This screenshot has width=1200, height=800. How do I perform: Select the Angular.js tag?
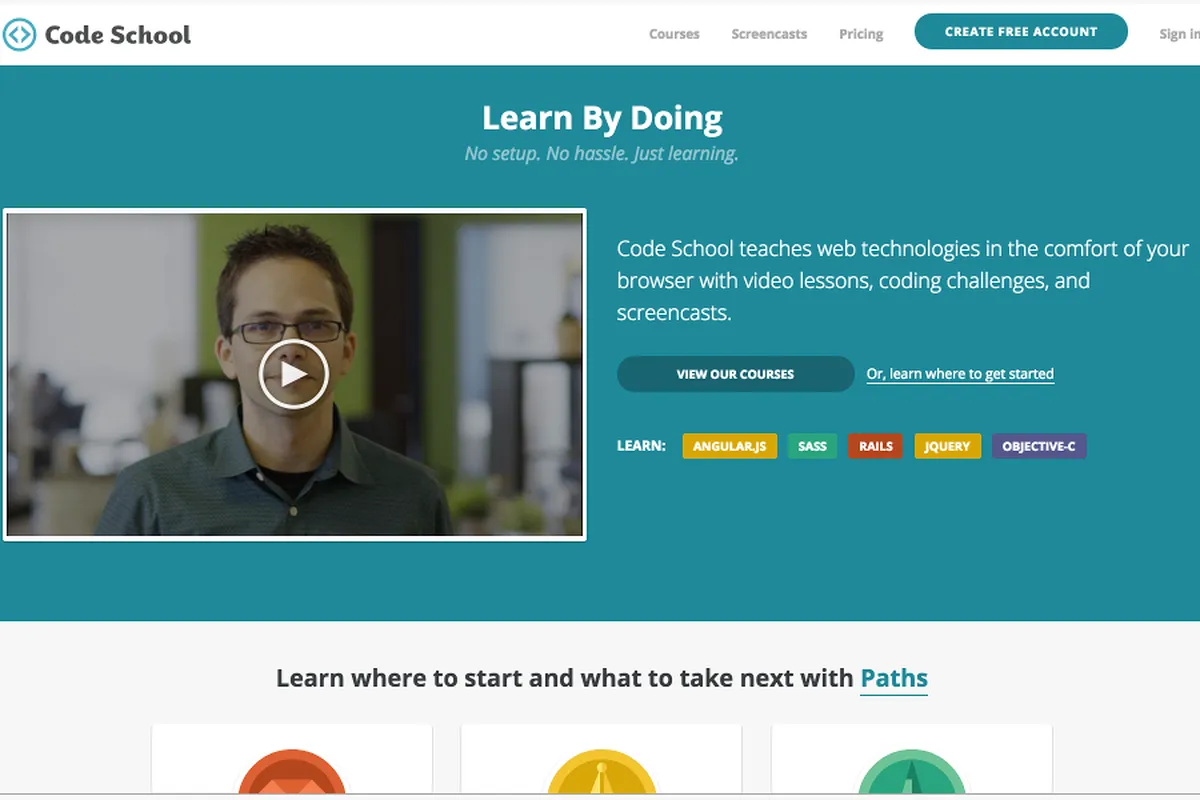pos(730,446)
